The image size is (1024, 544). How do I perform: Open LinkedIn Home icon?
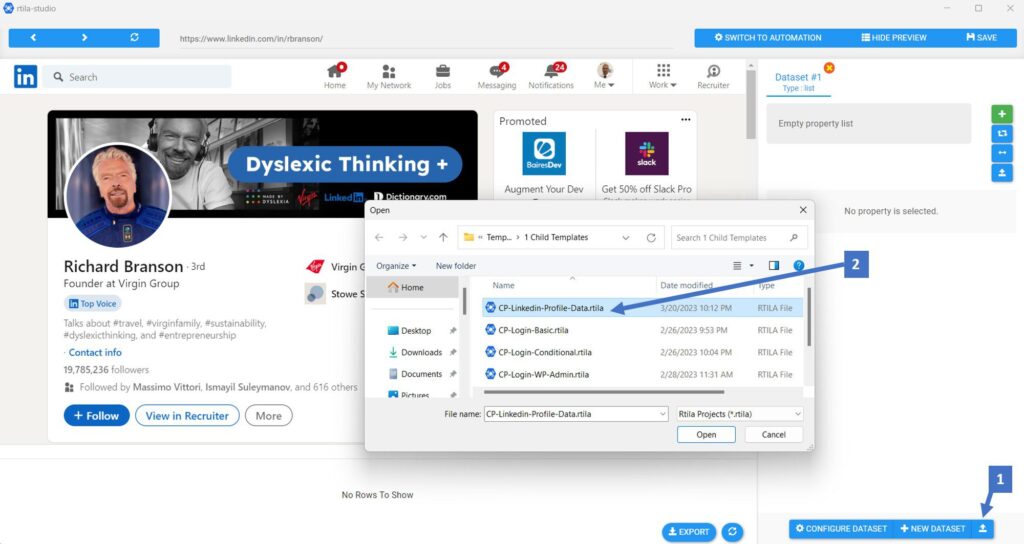coord(335,76)
